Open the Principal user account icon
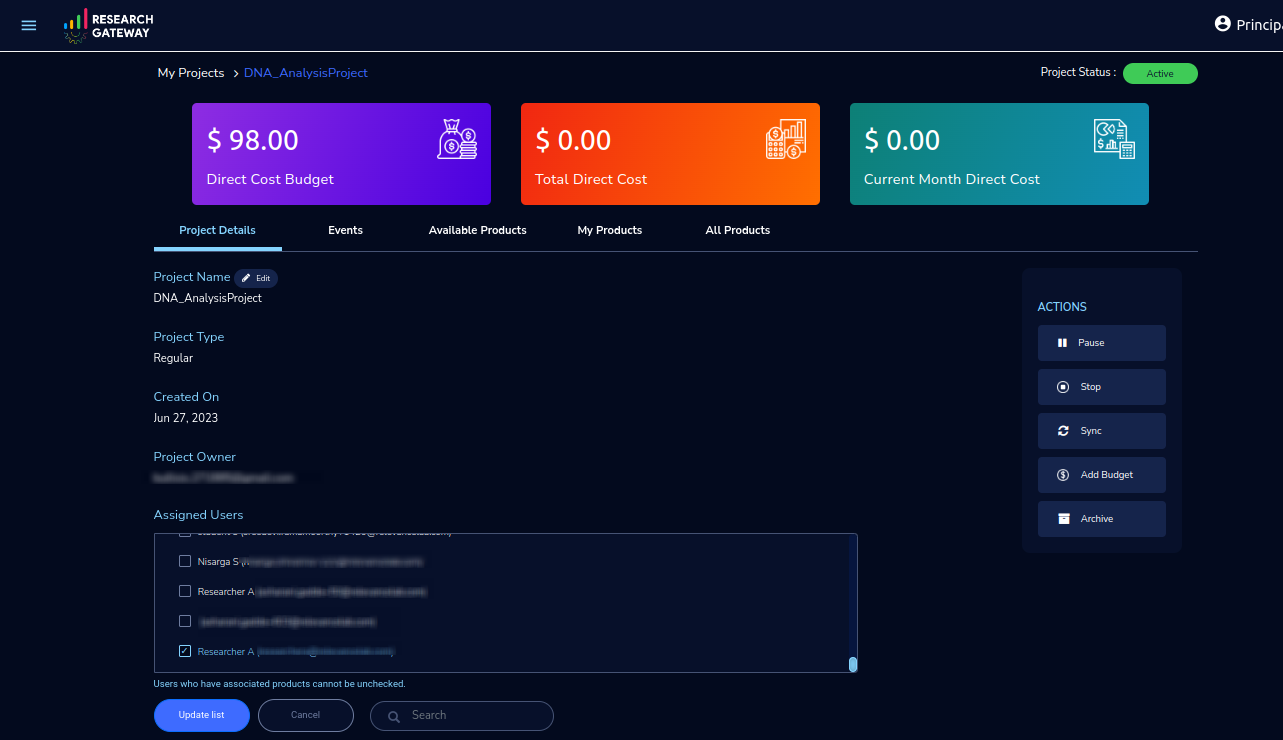This screenshot has width=1283, height=740. (x=1222, y=24)
